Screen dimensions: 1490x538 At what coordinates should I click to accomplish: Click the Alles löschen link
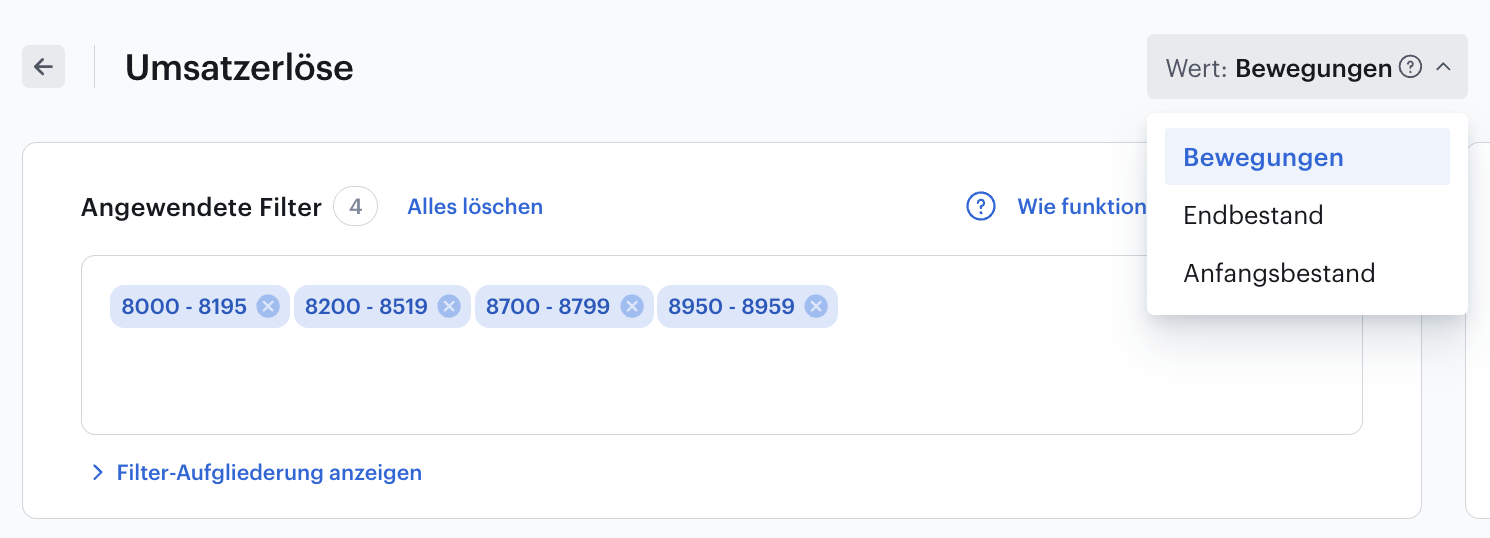coord(475,207)
